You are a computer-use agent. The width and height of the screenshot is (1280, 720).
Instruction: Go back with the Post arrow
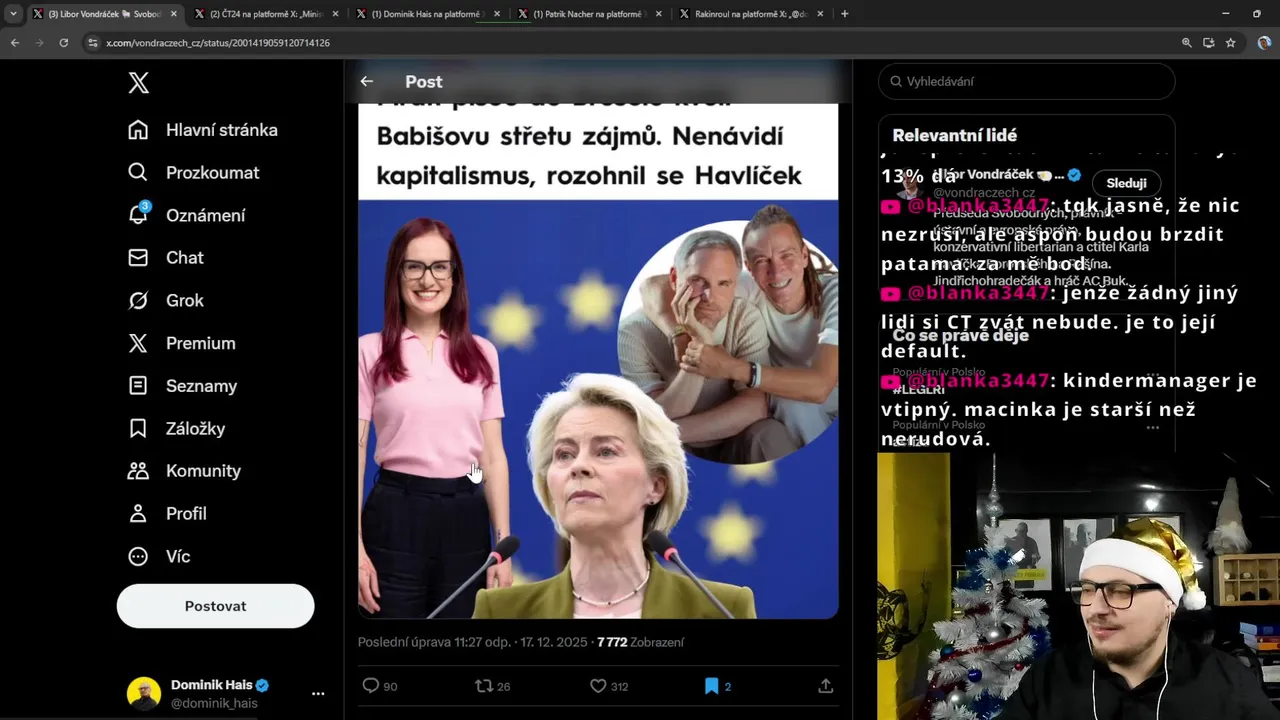[367, 81]
